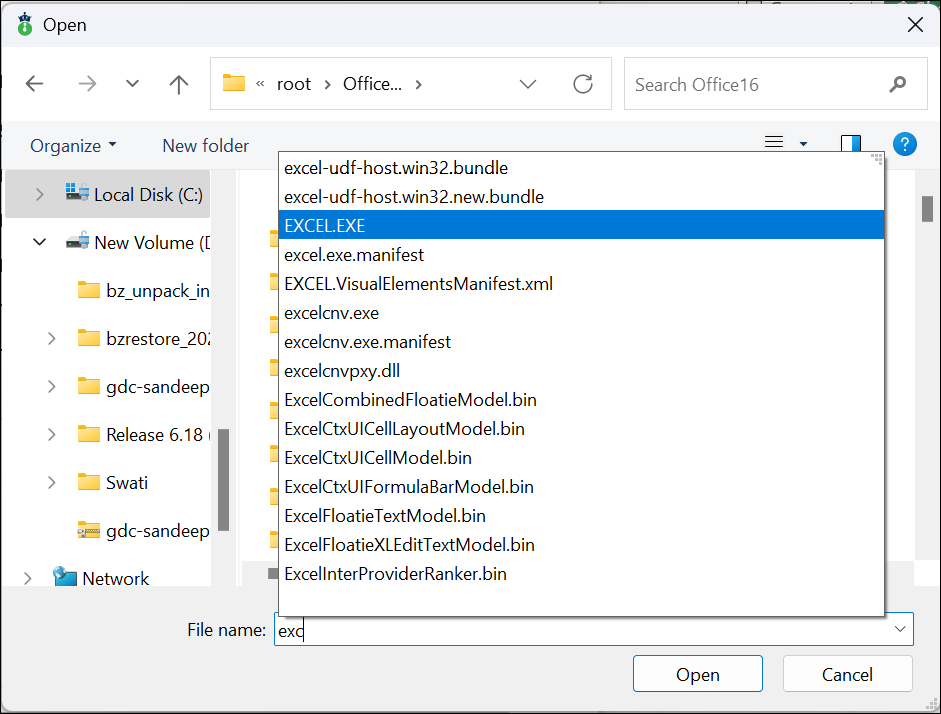This screenshot has height=714, width=941.
Task: Open the Organize menu
Action: tap(73, 145)
